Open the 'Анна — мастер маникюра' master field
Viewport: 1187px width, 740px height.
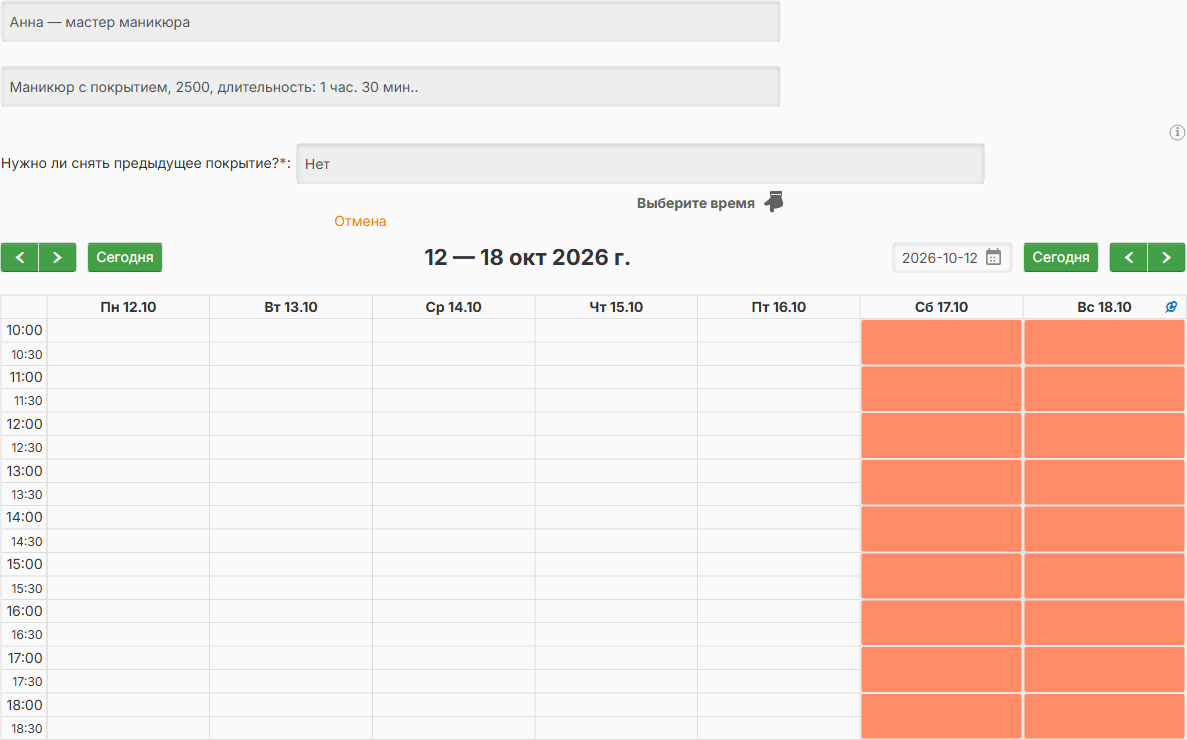[391, 22]
